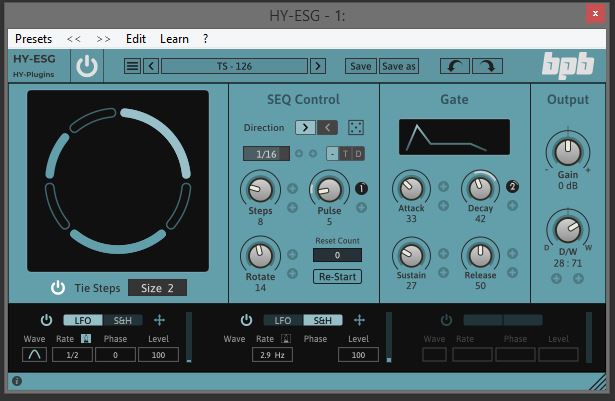Click the Gain knob
The height and width of the screenshot is (401, 615).
(568, 151)
